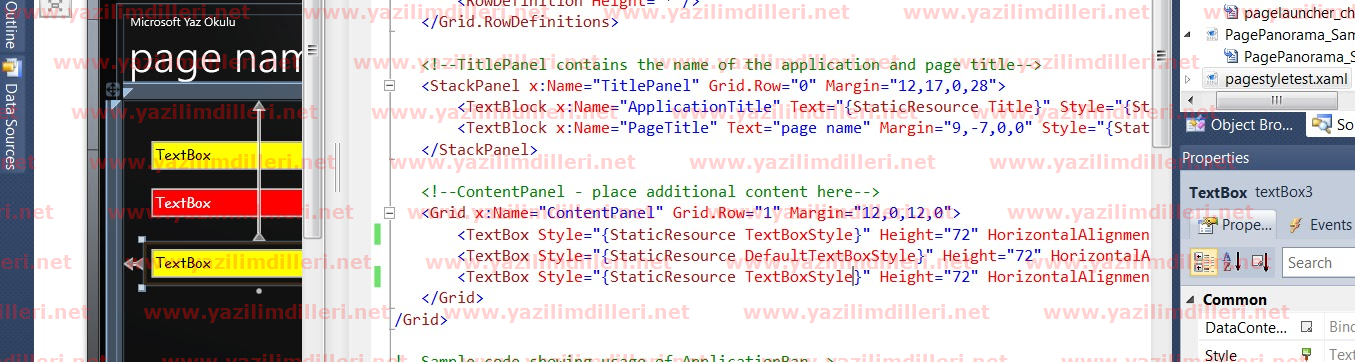
Task: Select pagelauncher file in Solution Explorer
Action: [x=1290, y=12]
